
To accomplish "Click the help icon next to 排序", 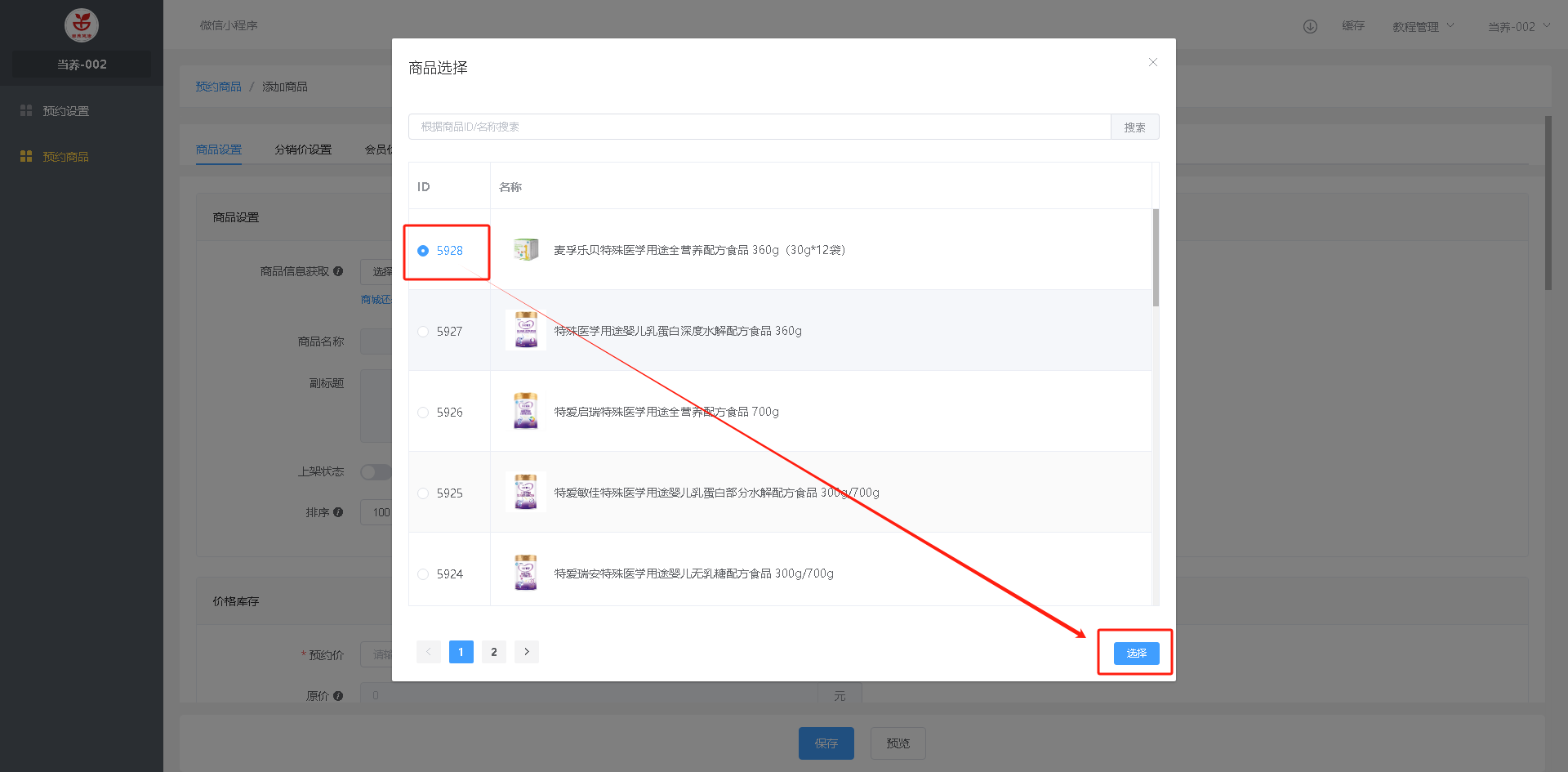I will tap(338, 512).
